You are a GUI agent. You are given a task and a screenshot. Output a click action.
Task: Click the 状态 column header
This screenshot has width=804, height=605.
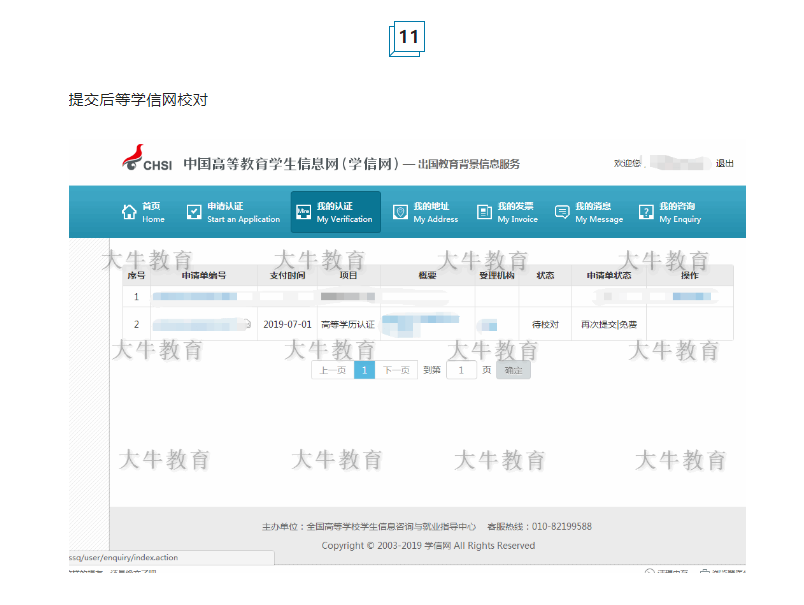(x=545, y=275)
